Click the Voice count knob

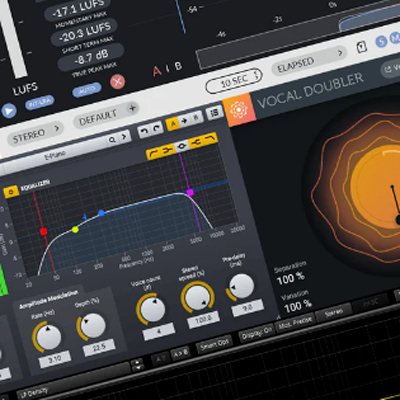tap(153, 310)
